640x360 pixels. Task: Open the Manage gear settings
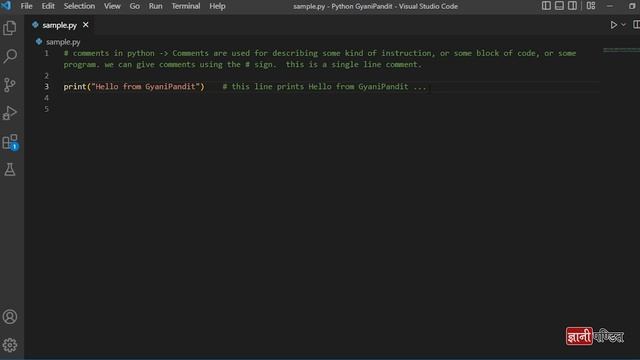pyautogui.click(x=10, y=345)
